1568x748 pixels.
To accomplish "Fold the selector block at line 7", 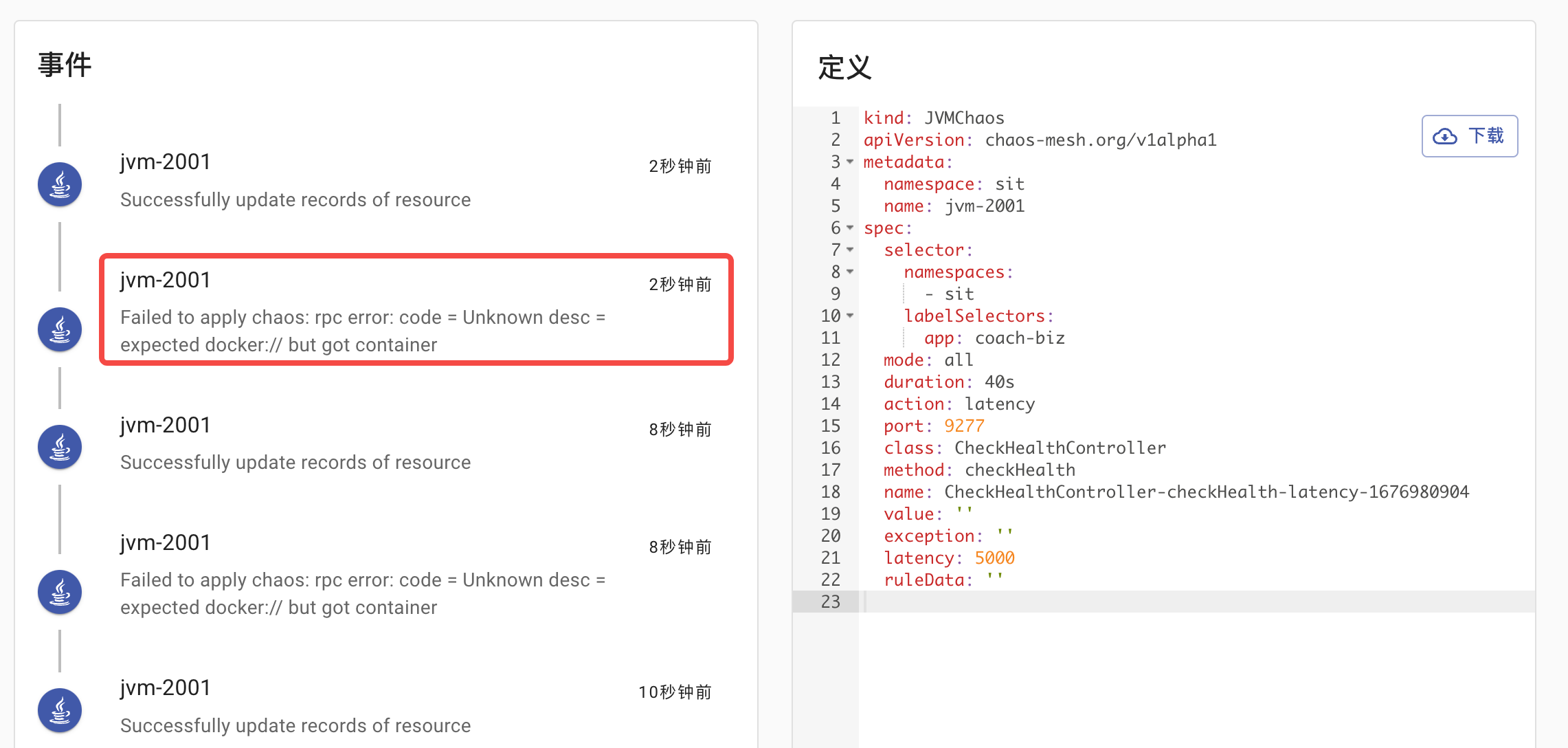I will [850, 250].
